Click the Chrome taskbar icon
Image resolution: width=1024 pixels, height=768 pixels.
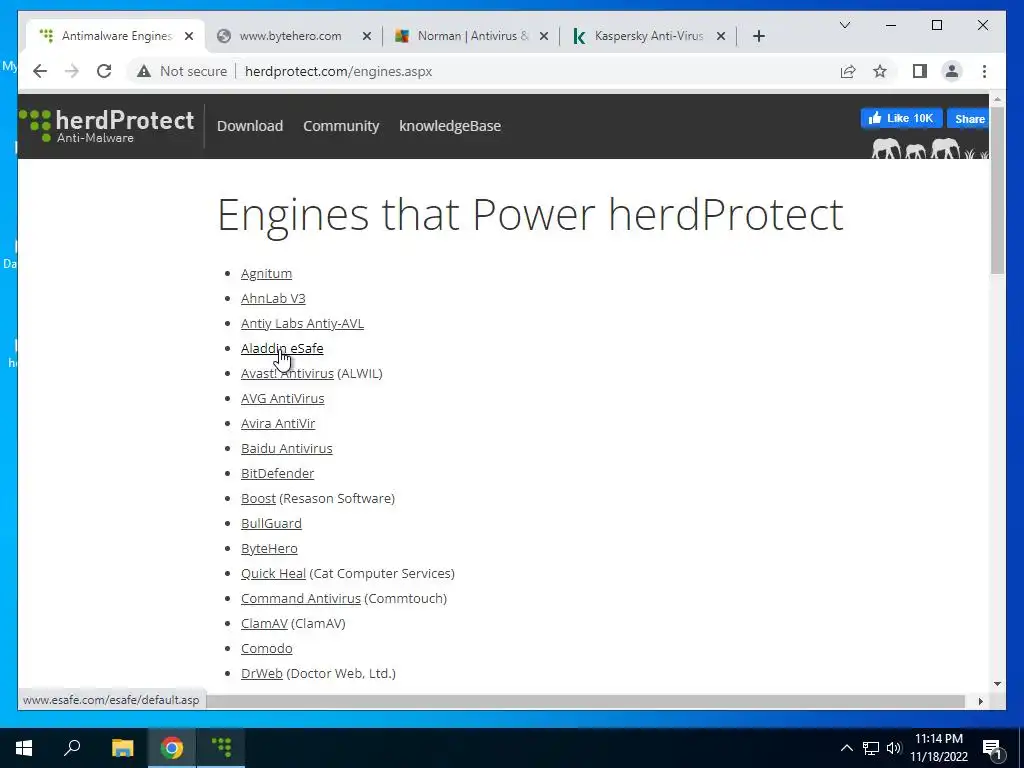[172, 748]
